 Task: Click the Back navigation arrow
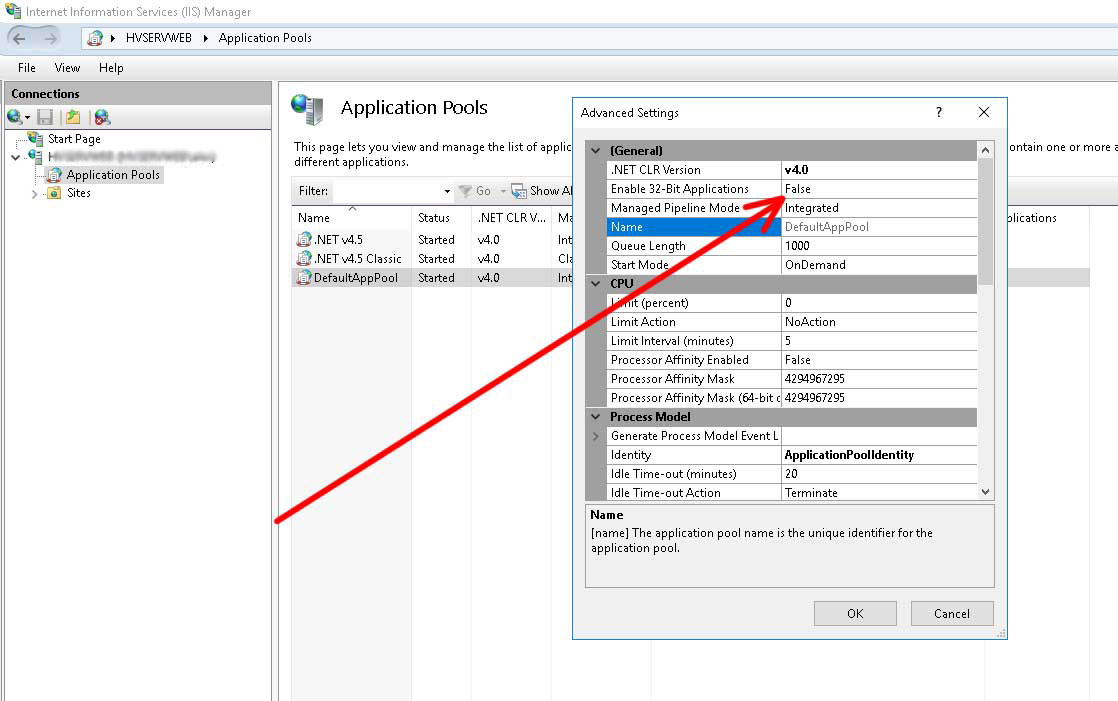point(19,39)
